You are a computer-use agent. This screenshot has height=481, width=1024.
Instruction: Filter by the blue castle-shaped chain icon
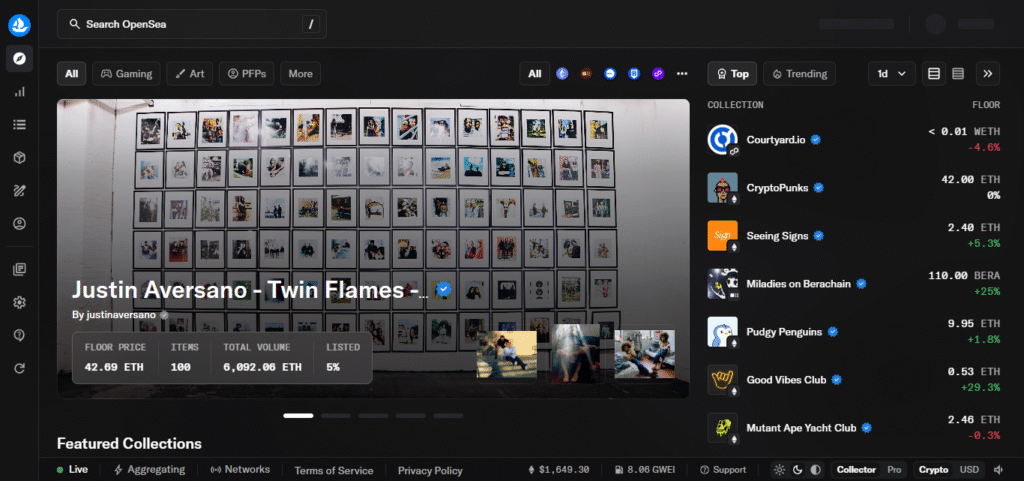[x=634, y=74]
